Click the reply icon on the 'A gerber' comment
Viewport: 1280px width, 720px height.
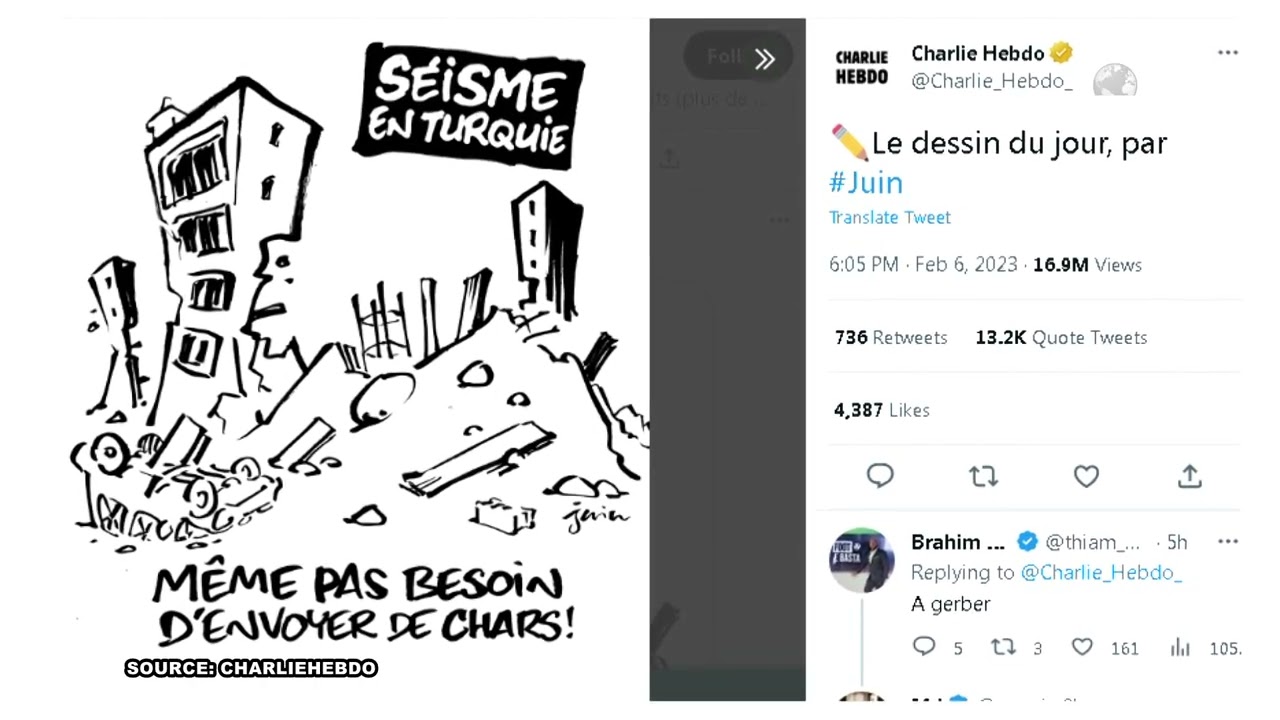(924, 647)
